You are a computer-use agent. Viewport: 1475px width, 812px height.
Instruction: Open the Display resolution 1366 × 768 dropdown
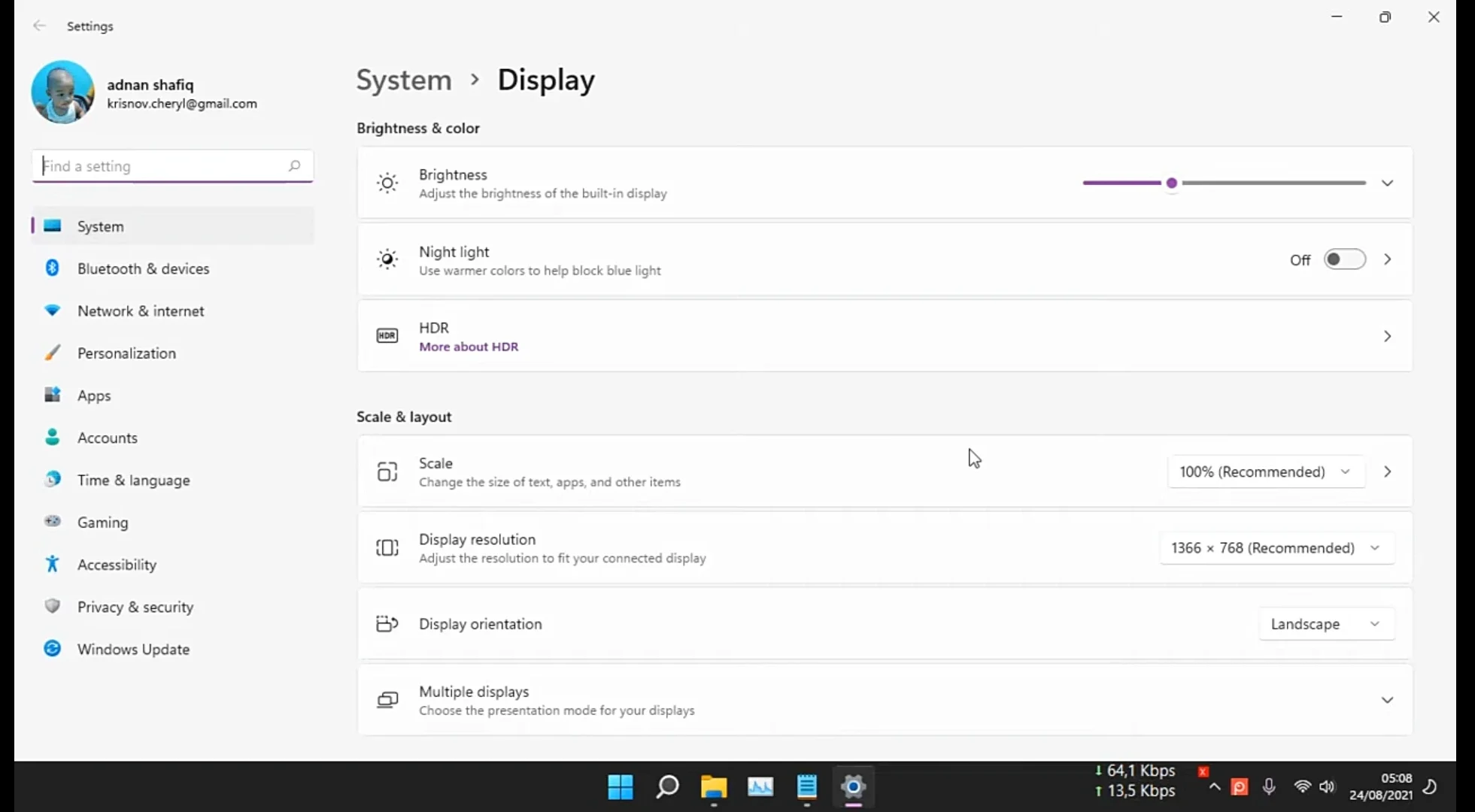click(x=1276, y=548)
